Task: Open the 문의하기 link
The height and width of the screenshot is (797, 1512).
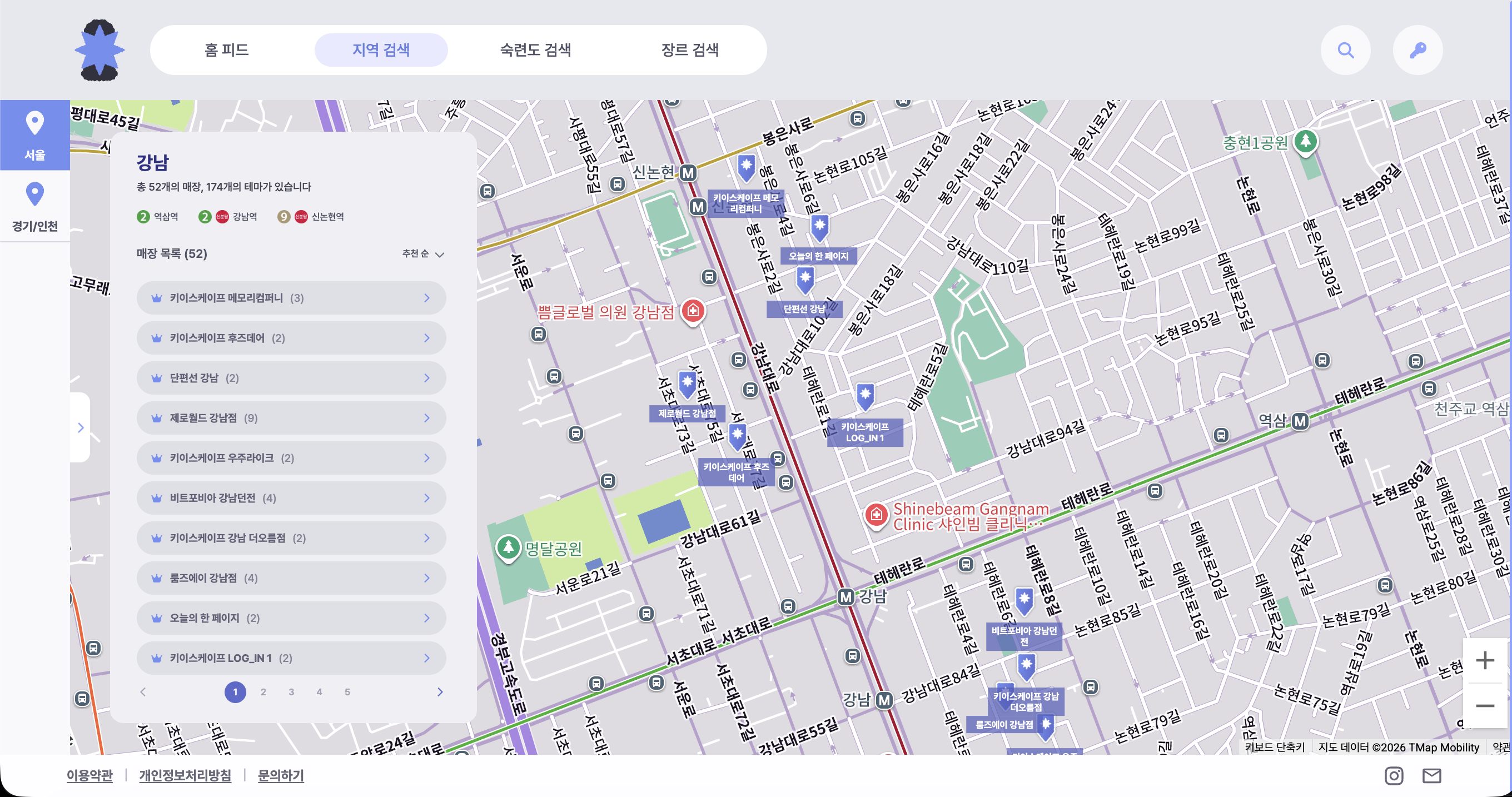Action: click(x=281, y=775)
